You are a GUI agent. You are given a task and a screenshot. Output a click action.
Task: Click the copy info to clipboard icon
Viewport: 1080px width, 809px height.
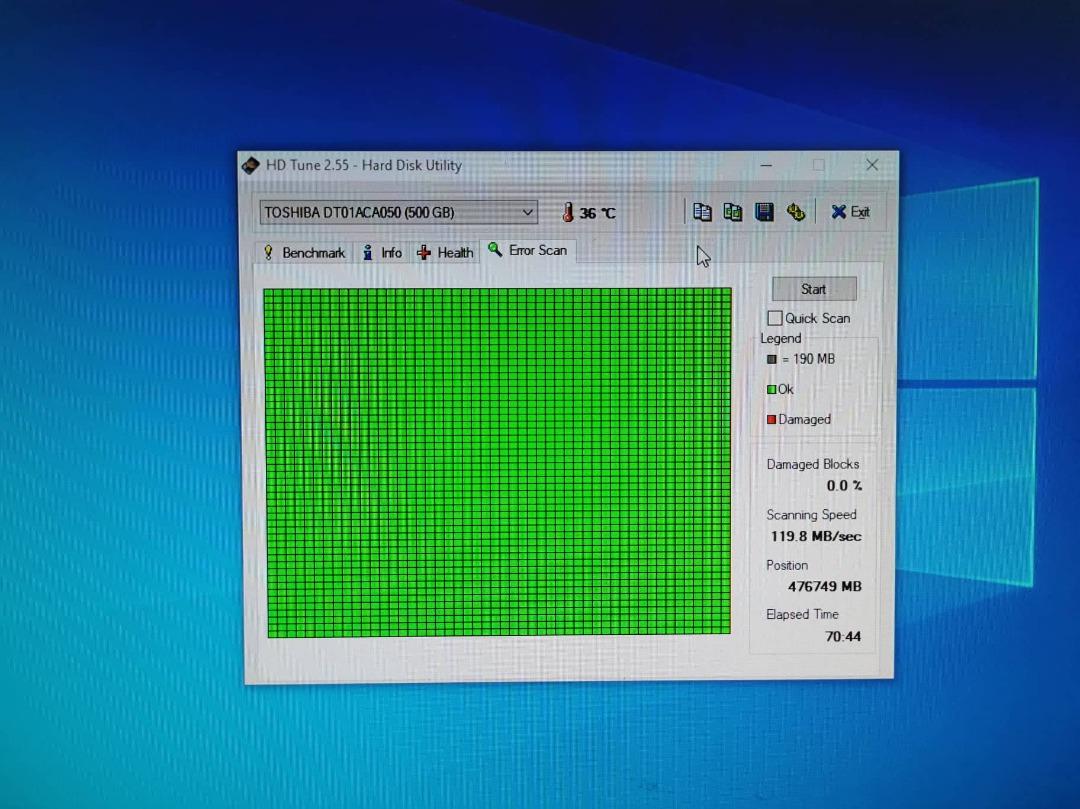click(x=702, y=212)
